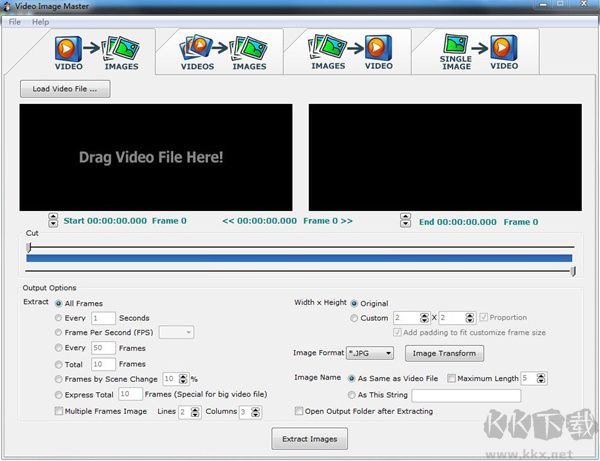Click the custom width spinner
Viewport: 600px width, 461px height.
pos(424,318)
